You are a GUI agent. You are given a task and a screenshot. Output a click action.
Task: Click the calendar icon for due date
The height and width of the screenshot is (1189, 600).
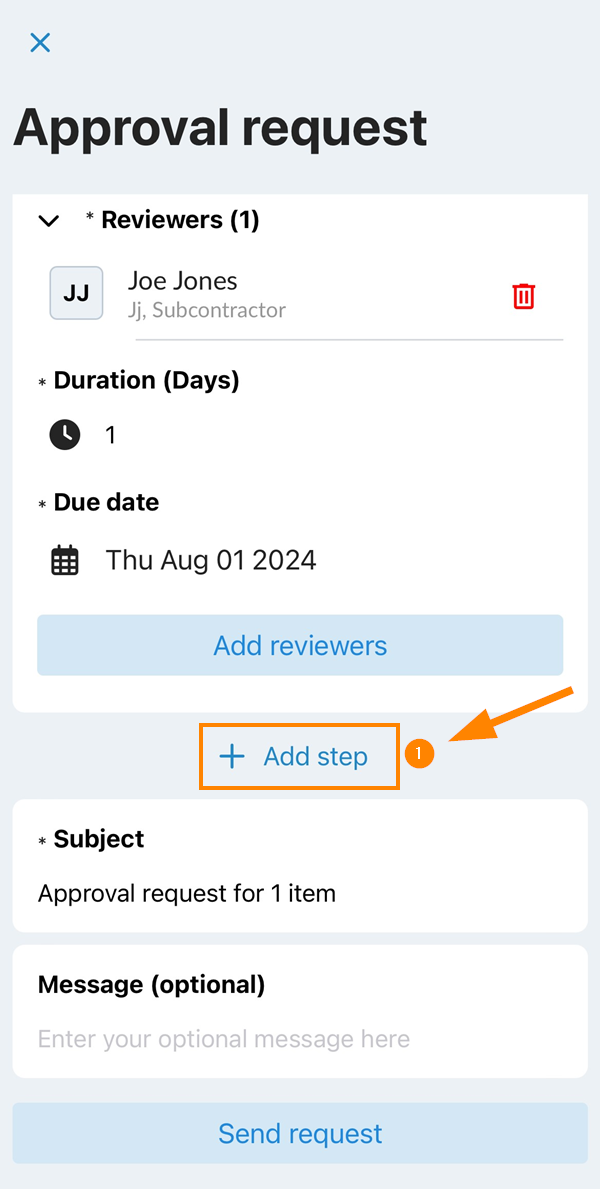65,560
